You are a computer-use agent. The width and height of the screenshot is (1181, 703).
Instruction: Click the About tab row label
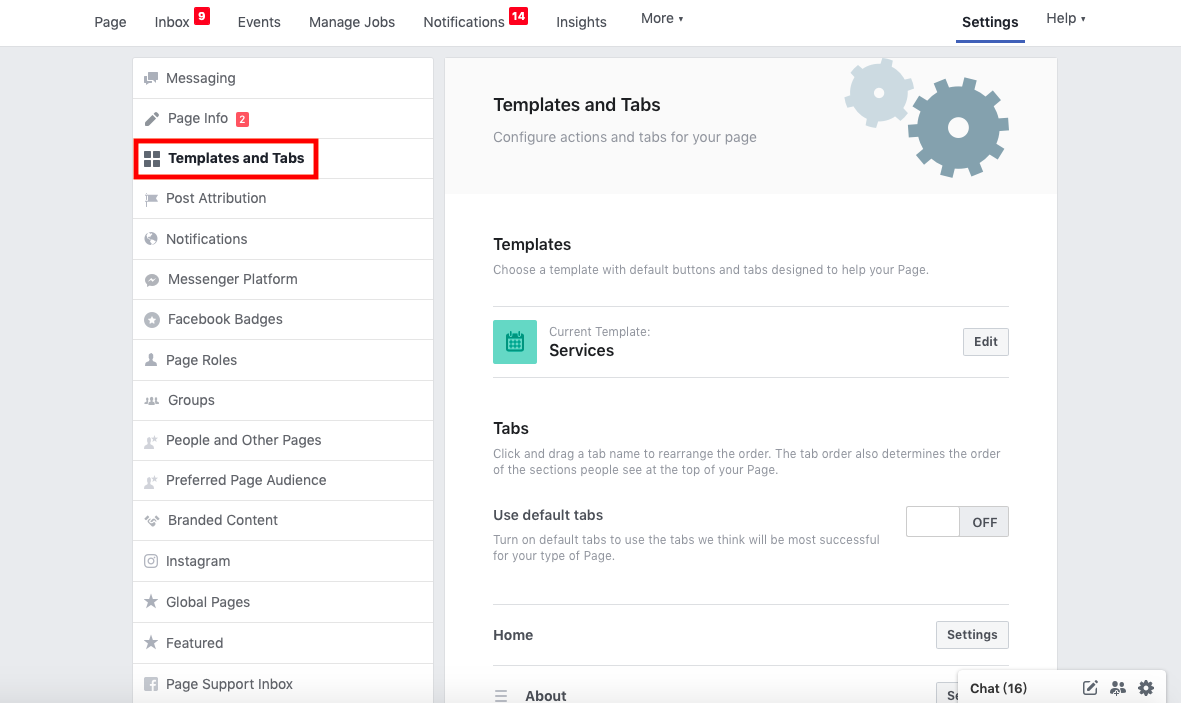545,695
